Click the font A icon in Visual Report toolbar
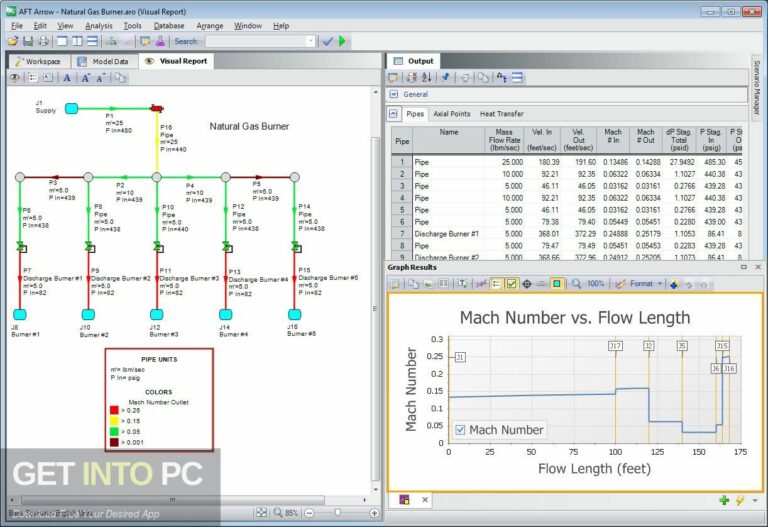The height and width of the screenshot is (527, 768). [x=67, y=78]
